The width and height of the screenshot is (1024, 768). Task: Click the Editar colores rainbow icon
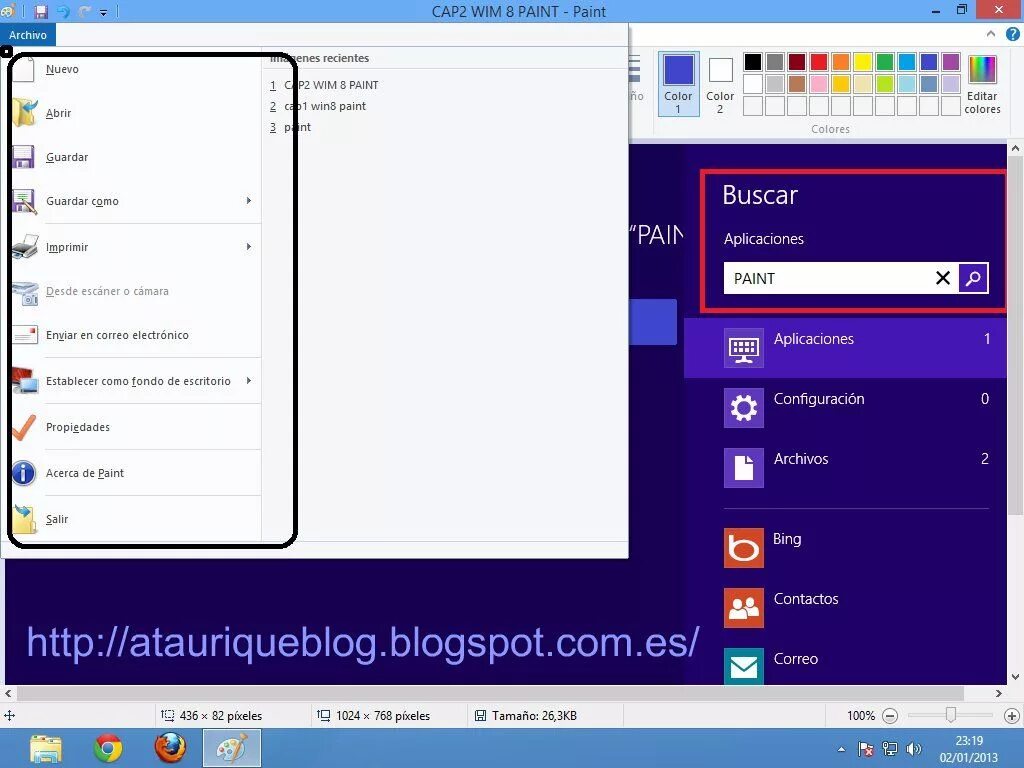(982, 69)
